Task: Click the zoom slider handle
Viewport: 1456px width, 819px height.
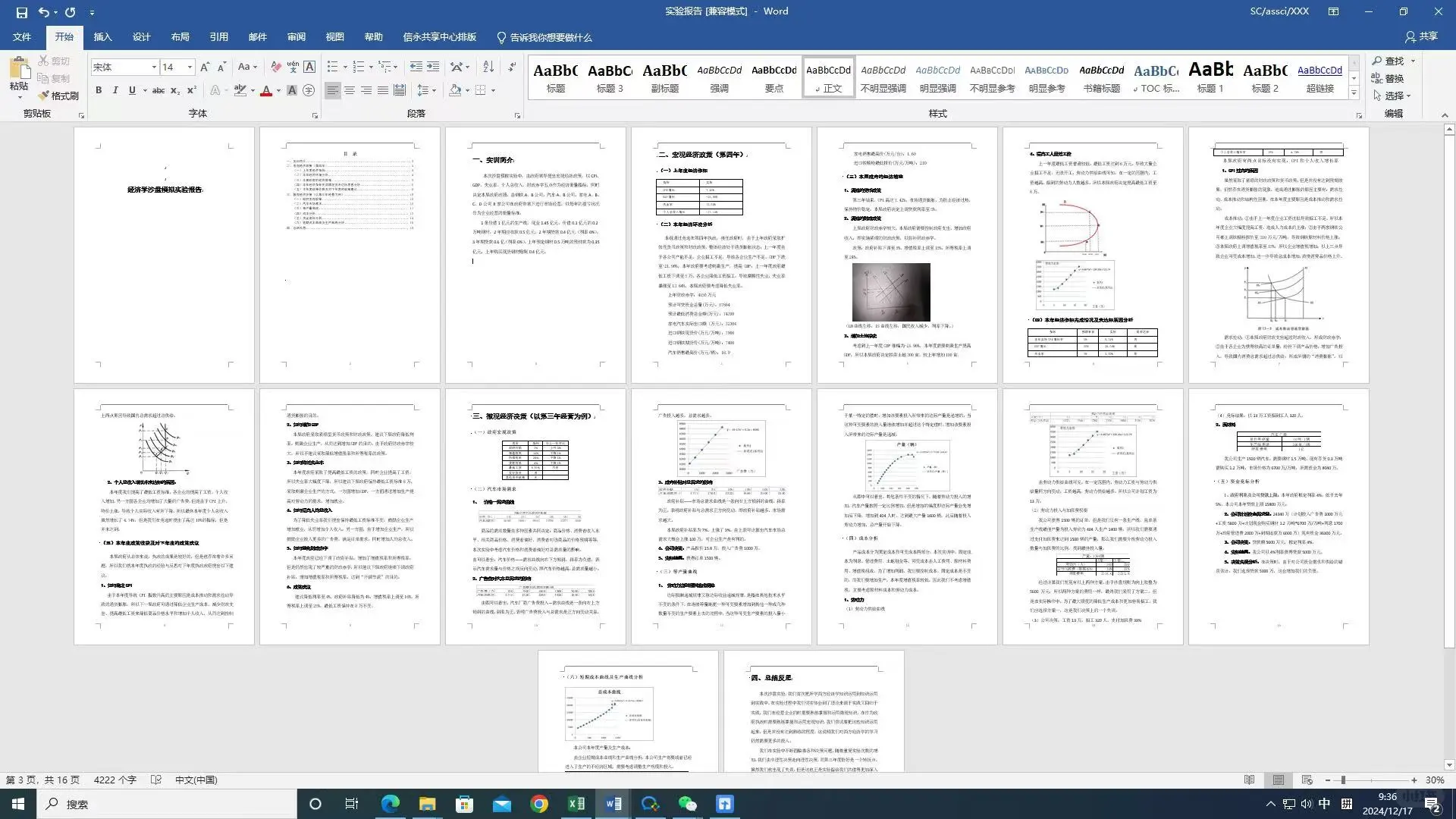Action: point(1343,780)
